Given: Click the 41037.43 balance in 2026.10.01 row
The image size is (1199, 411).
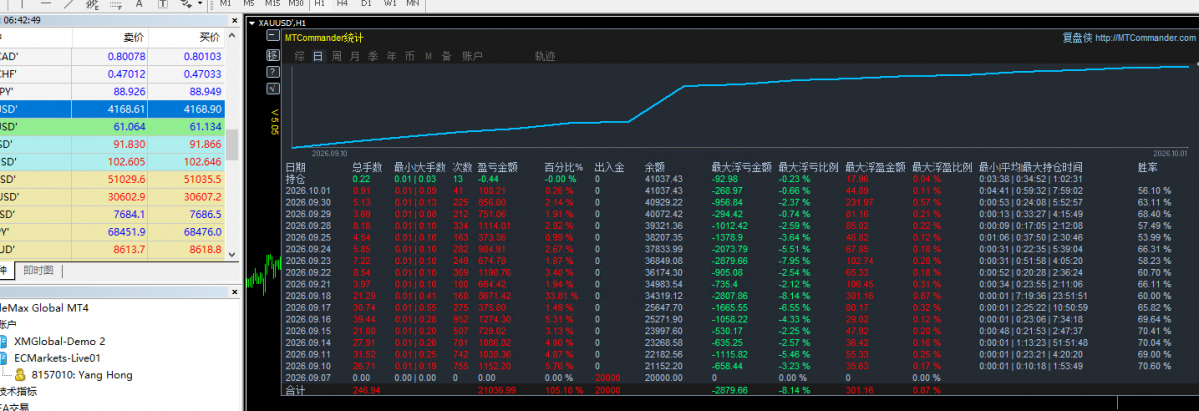Looking at the screenshot, I should [664, 190].
